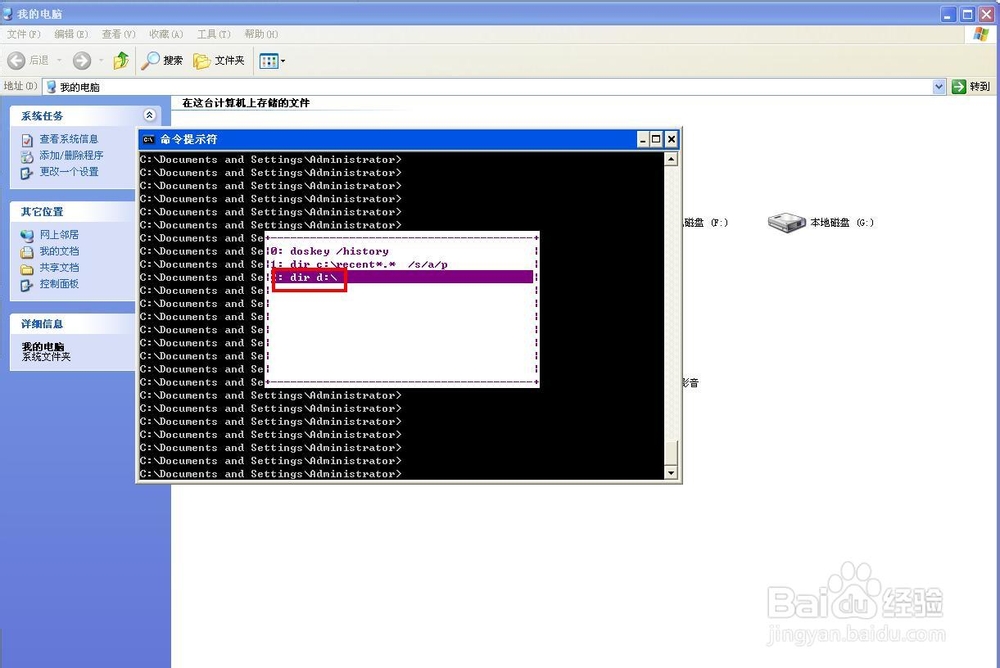The image size is (1000, 668).
Task: Open 我的文档 from other places
Action: click(x=59, y=251)
